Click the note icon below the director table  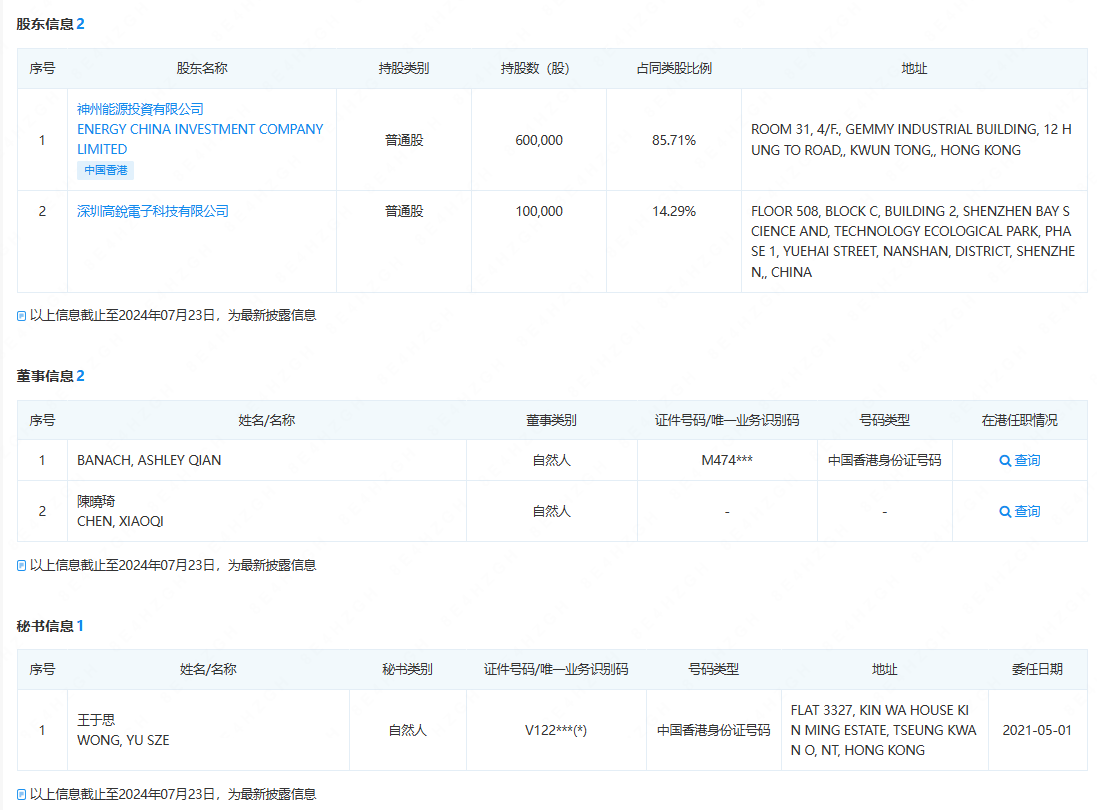22,566
